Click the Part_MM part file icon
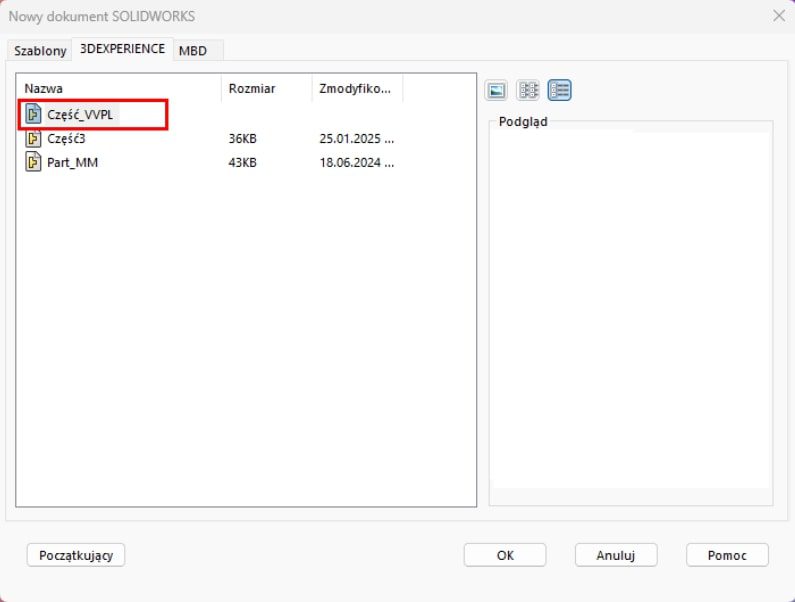This screenshot has width=795, height=602. (x=33, y=162)
